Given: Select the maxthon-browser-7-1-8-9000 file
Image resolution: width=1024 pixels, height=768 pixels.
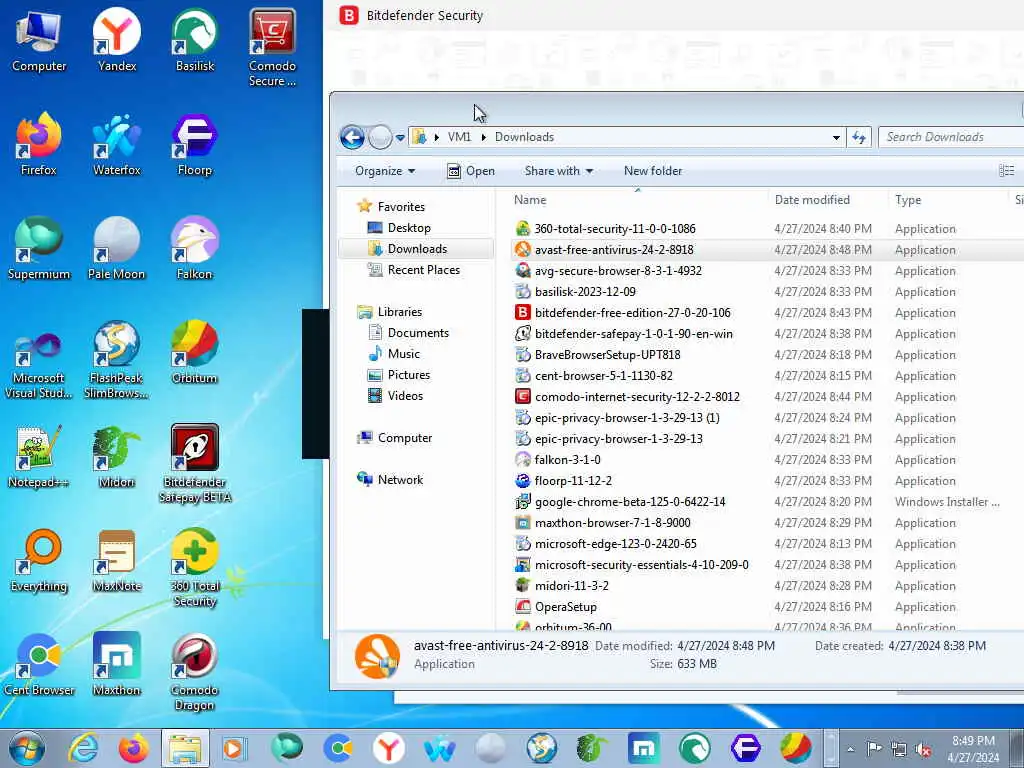Looking at the screenshot, I should pyautogui.click(x=612, y=522).
